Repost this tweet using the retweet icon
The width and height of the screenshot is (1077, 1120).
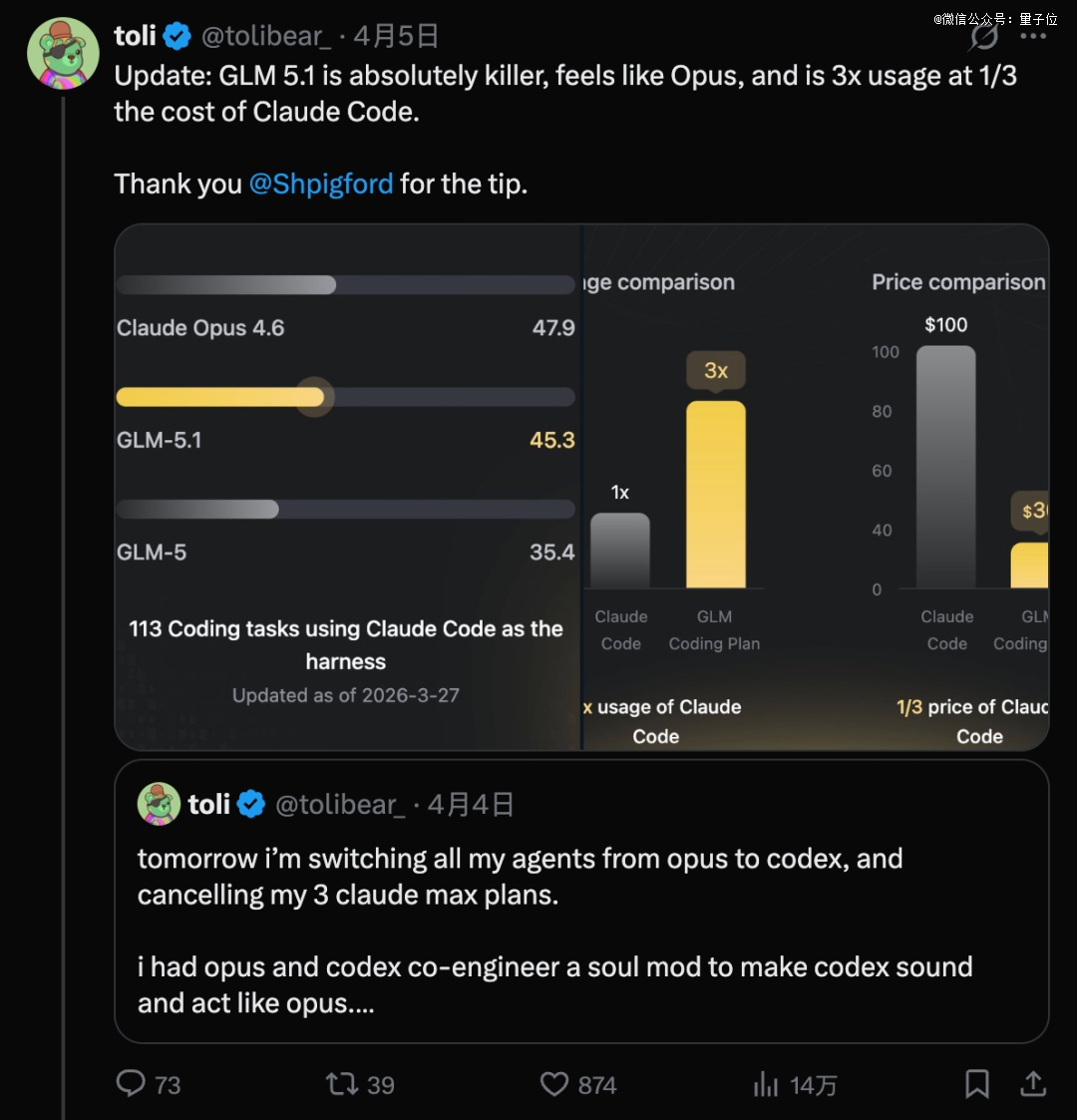click(342, 1083)
